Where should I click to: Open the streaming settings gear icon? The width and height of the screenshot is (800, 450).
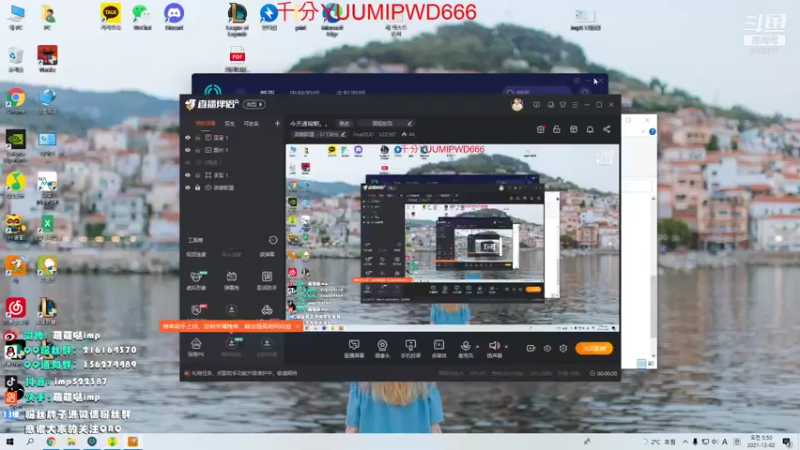coord(563,348)
